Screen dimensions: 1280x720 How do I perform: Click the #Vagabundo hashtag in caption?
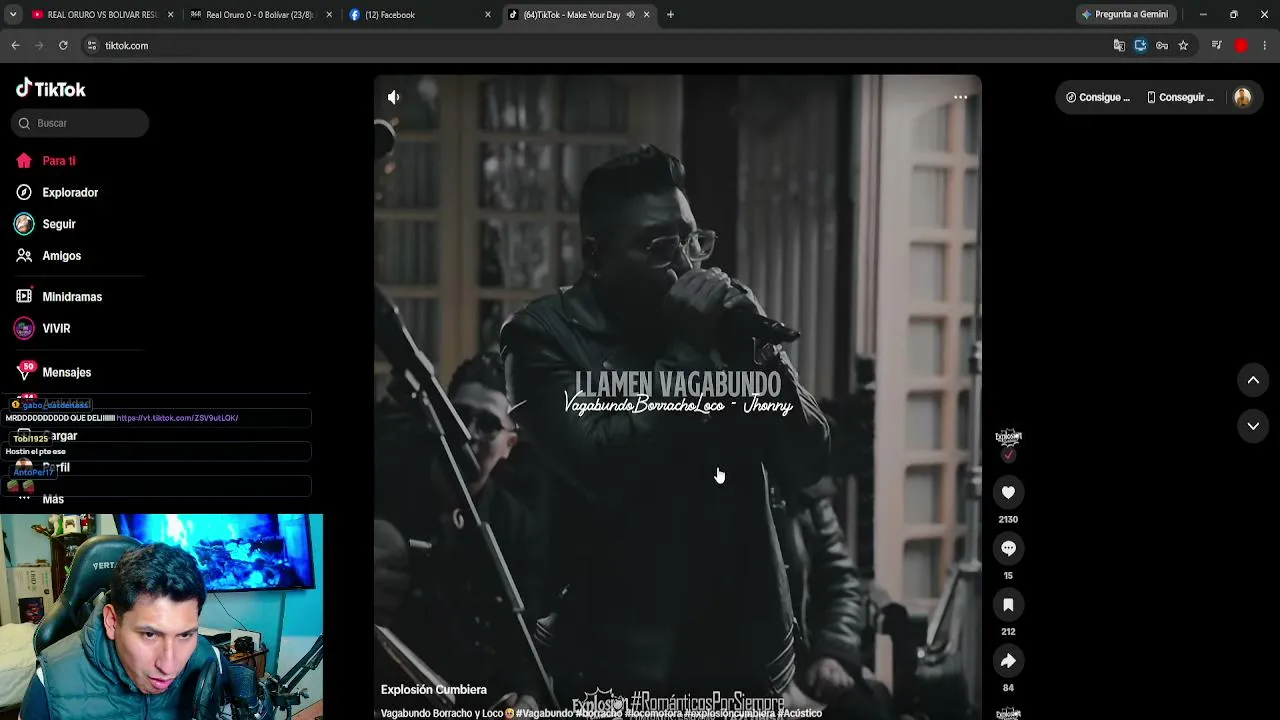click(x=545, y=713)
